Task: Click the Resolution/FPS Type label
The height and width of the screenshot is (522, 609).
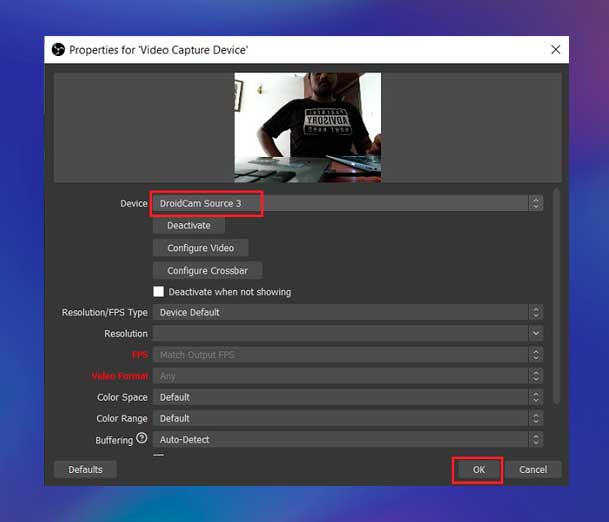Action: (x=104, y=313)
